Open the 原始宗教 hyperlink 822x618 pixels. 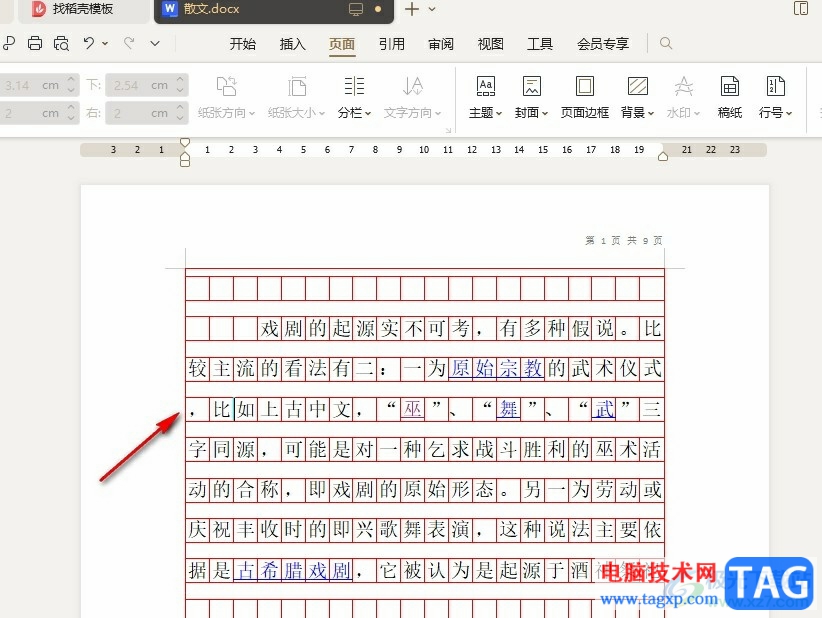click(496, 368)
